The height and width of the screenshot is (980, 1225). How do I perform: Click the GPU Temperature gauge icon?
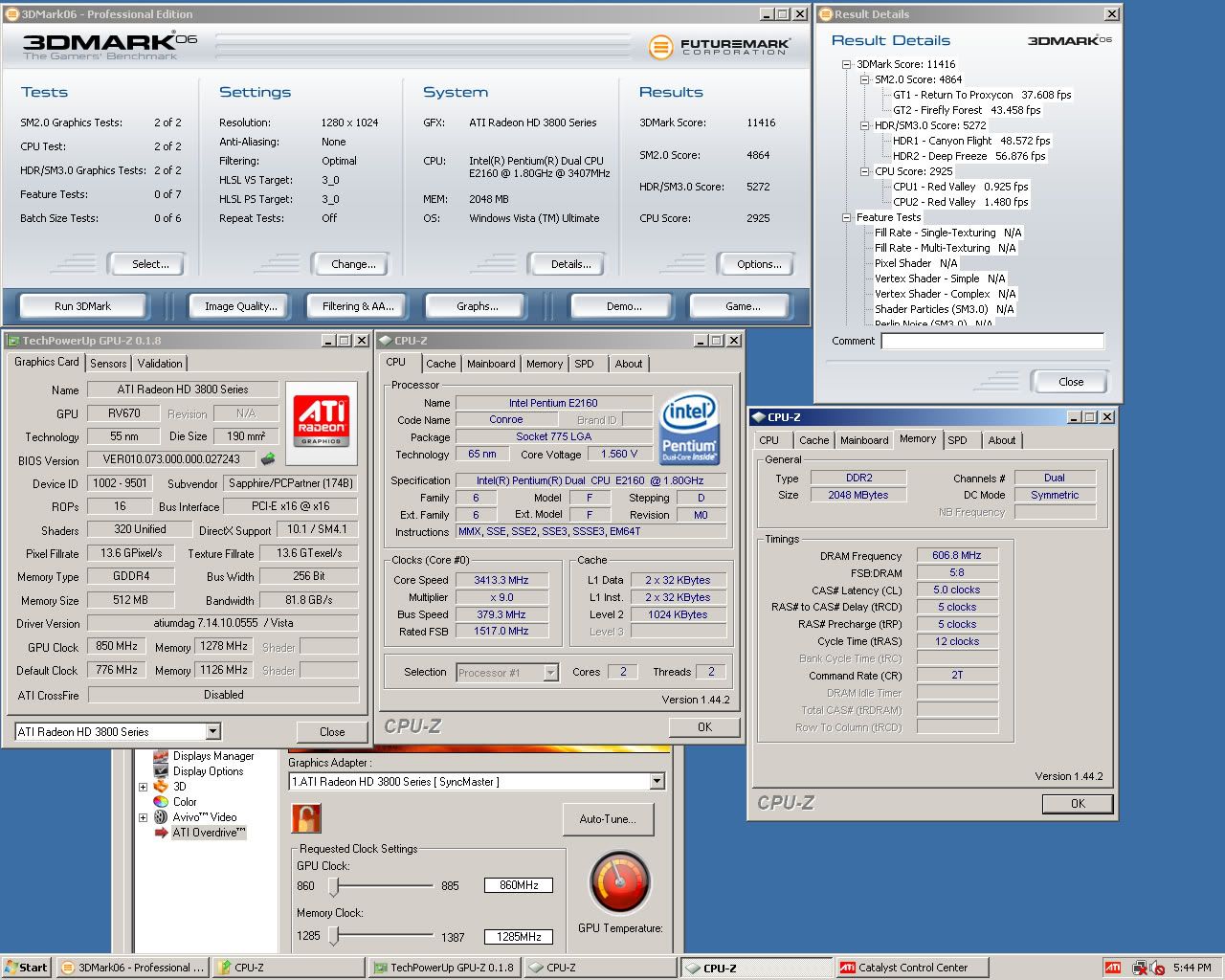[x=620, y=882]
